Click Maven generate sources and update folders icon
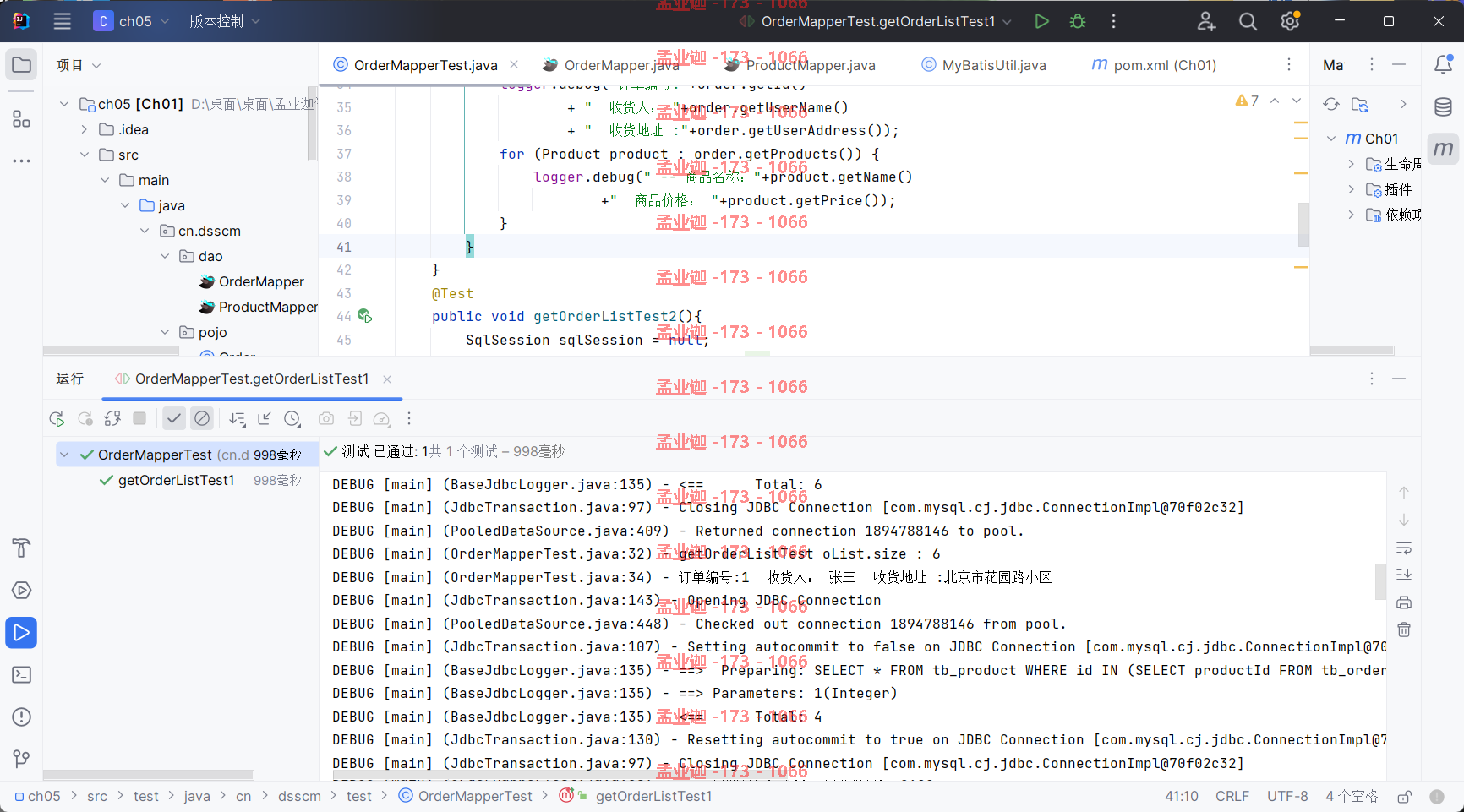 [1360, 104]
